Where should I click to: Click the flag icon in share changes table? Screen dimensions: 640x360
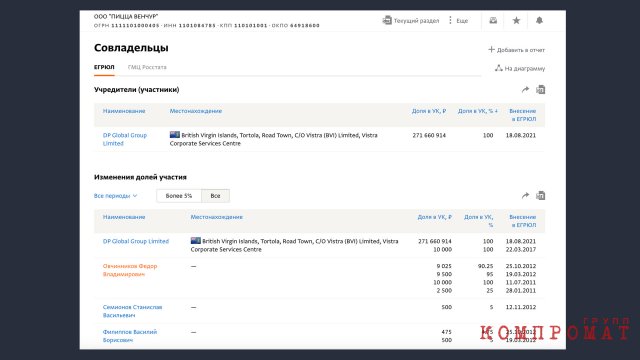point(196,240)
